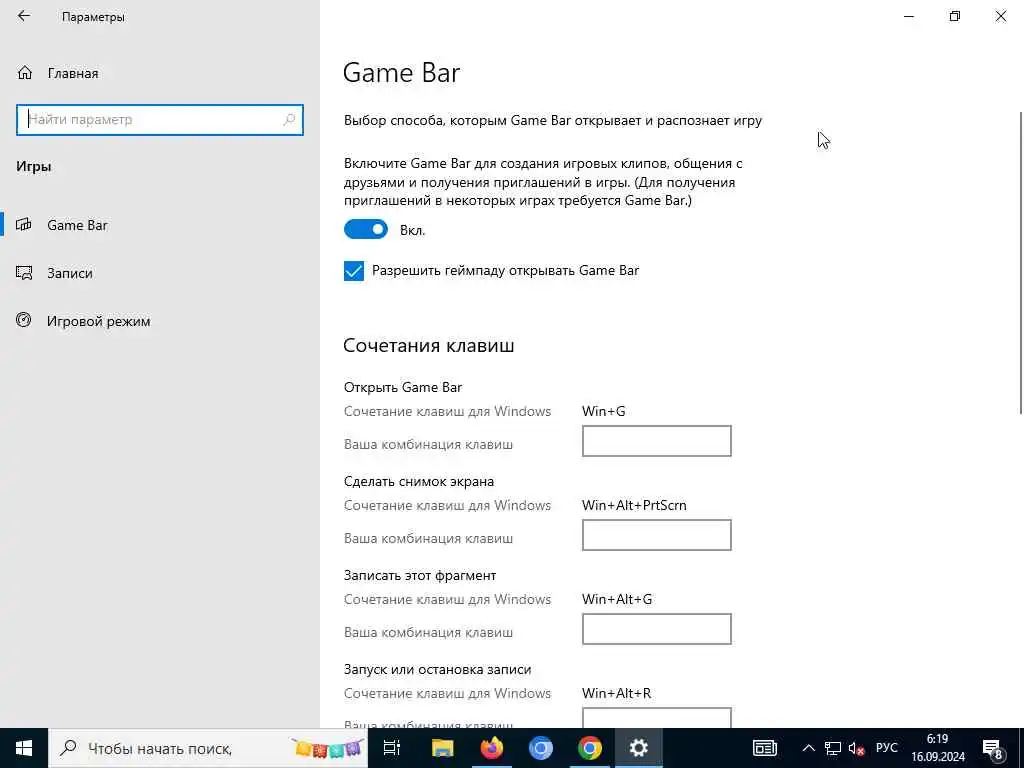Screen dimensions: 1024x768
Task: Open notification center icon
Action: tap(992, 748)
